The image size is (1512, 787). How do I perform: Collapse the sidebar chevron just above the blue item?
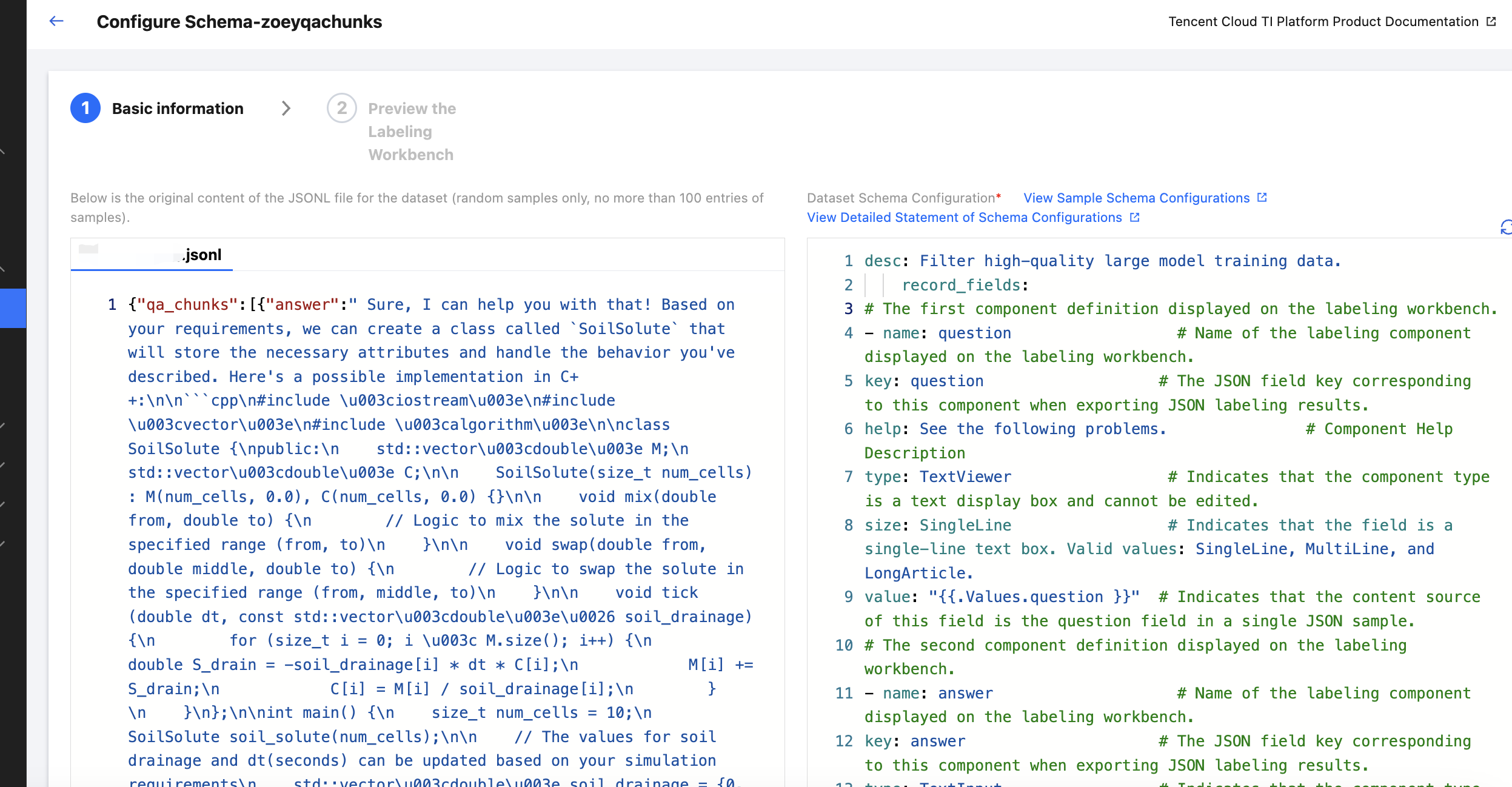(3, 269)
